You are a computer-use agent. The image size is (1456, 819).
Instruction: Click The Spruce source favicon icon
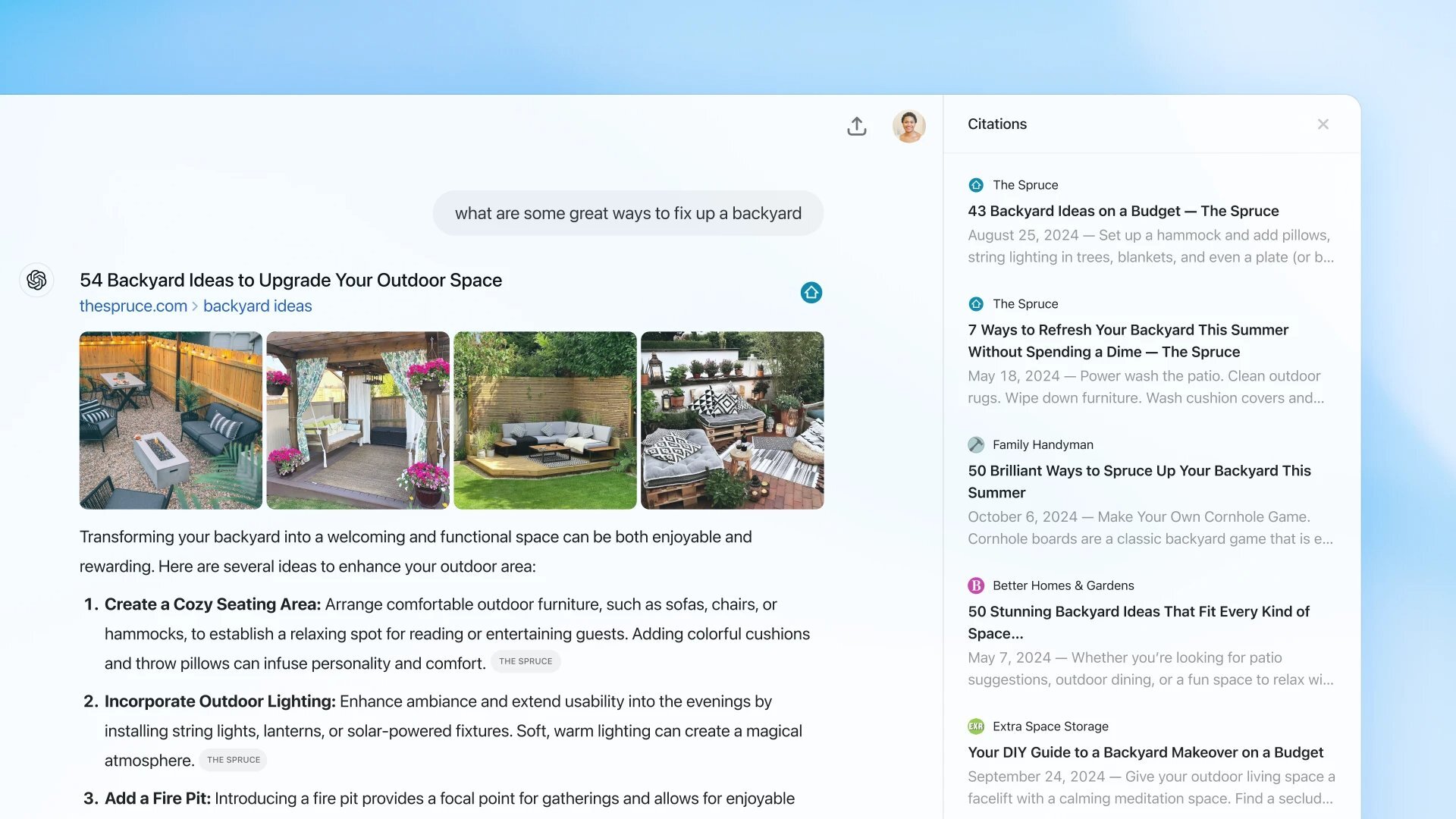(x=976, y=185)
